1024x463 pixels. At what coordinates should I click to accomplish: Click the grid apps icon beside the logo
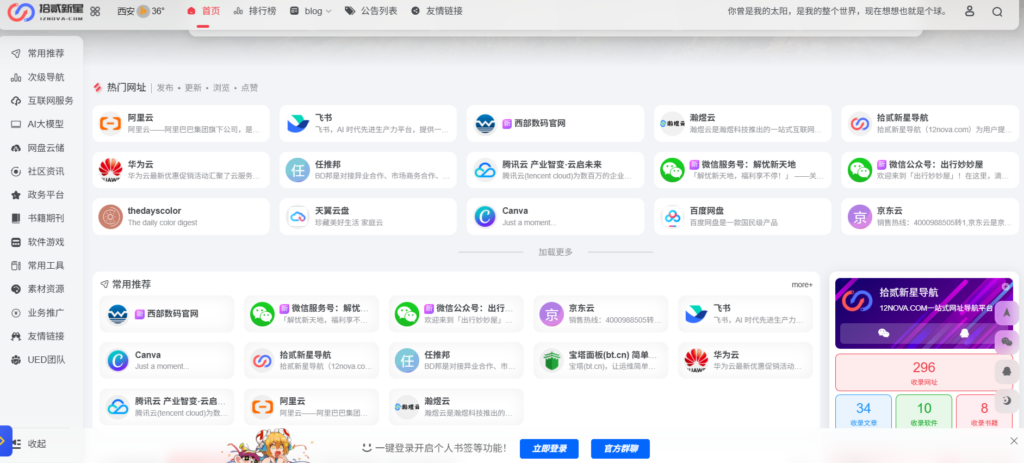click(x=95, y=12)
